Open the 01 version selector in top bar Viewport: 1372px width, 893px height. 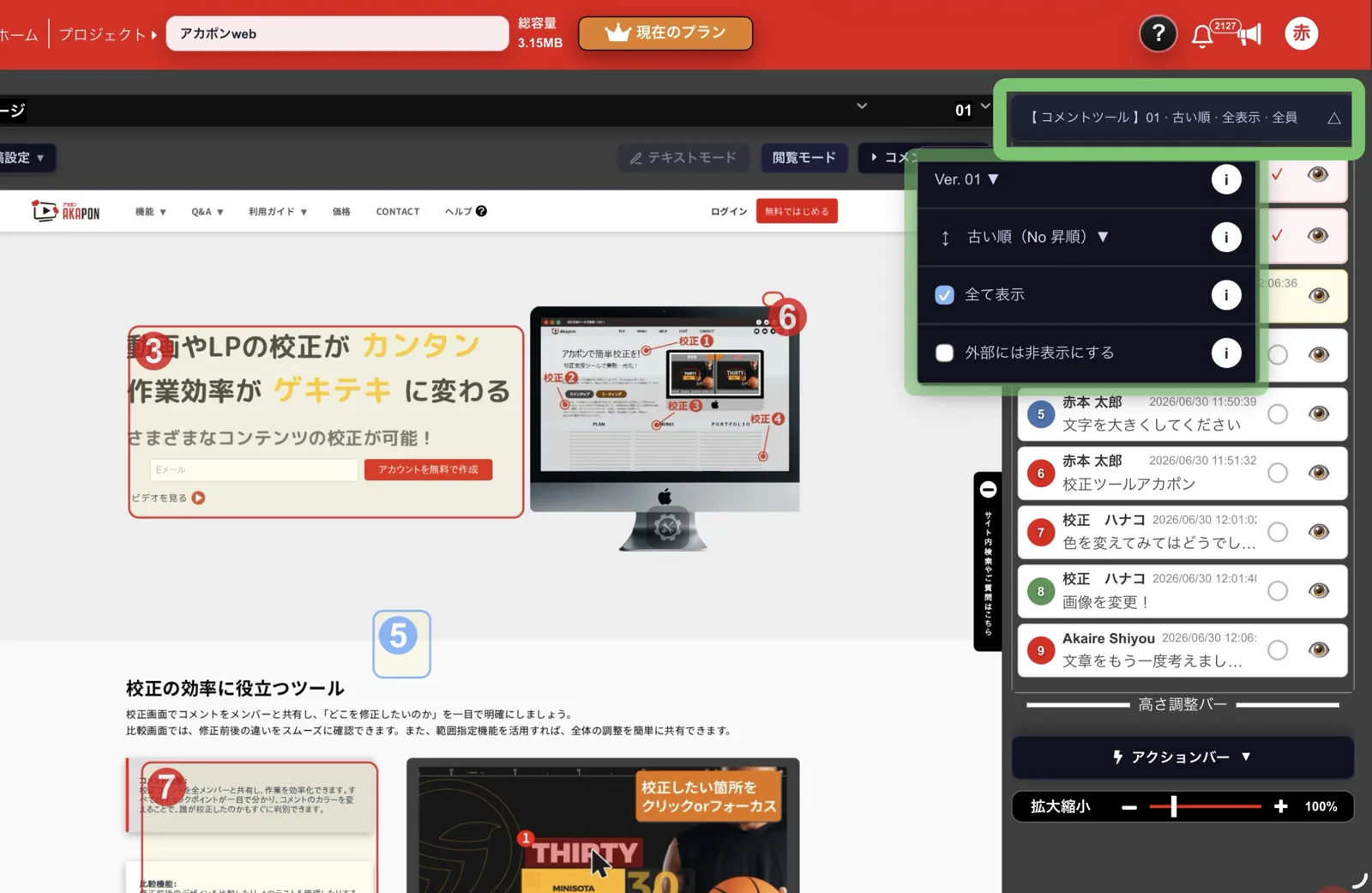[x=972, y=110]
